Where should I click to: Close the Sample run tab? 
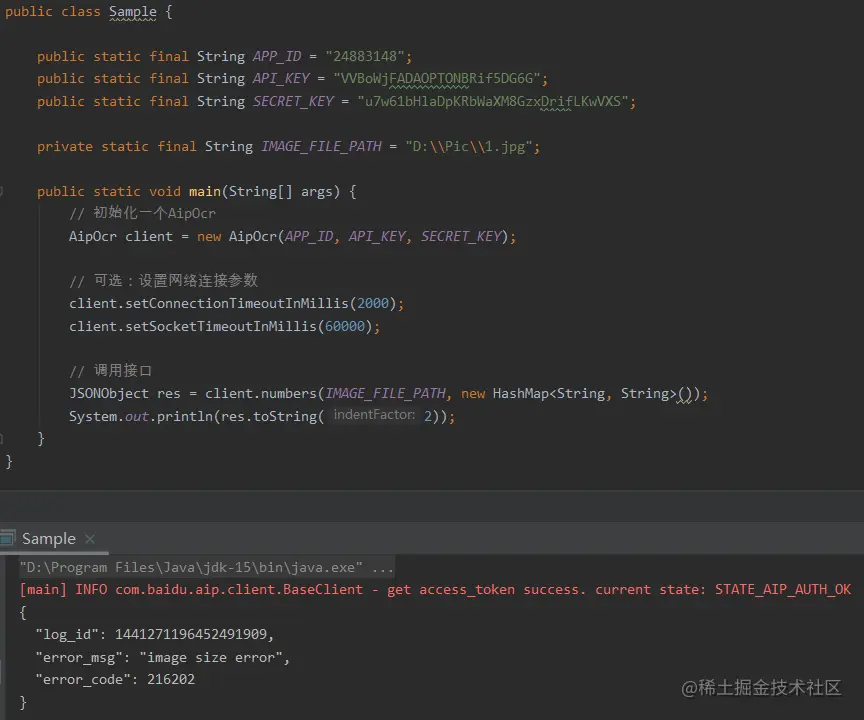(90, 539)
